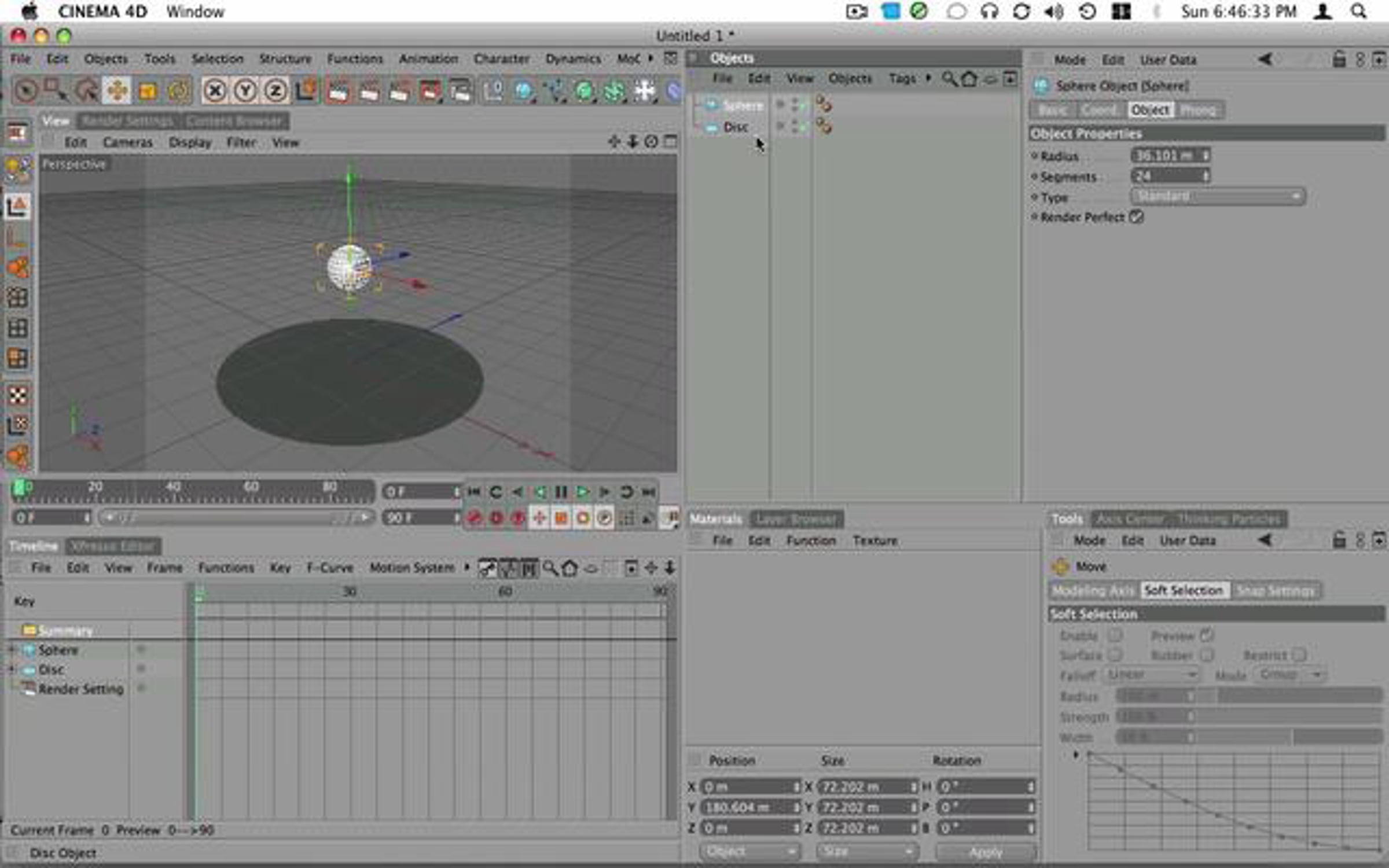Click the search magnifier in Objects panel
The image size is (1389, 868).
pyautogui.click(x=949, y=78)
